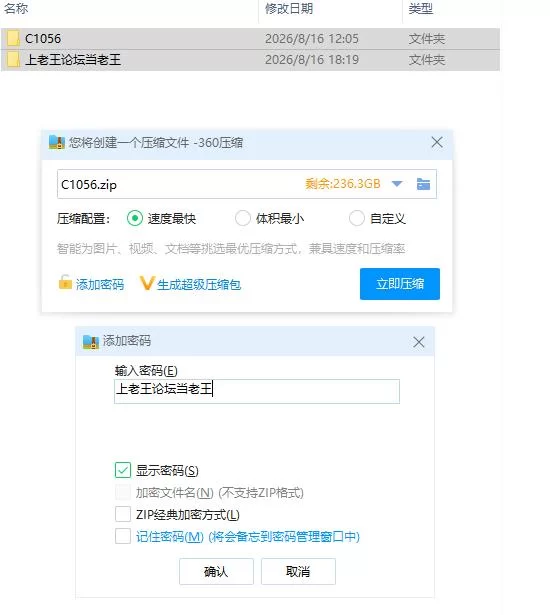Click the 输入密码 password input field
This screenshot has height=615, width=550.
[x=257, y=391]
